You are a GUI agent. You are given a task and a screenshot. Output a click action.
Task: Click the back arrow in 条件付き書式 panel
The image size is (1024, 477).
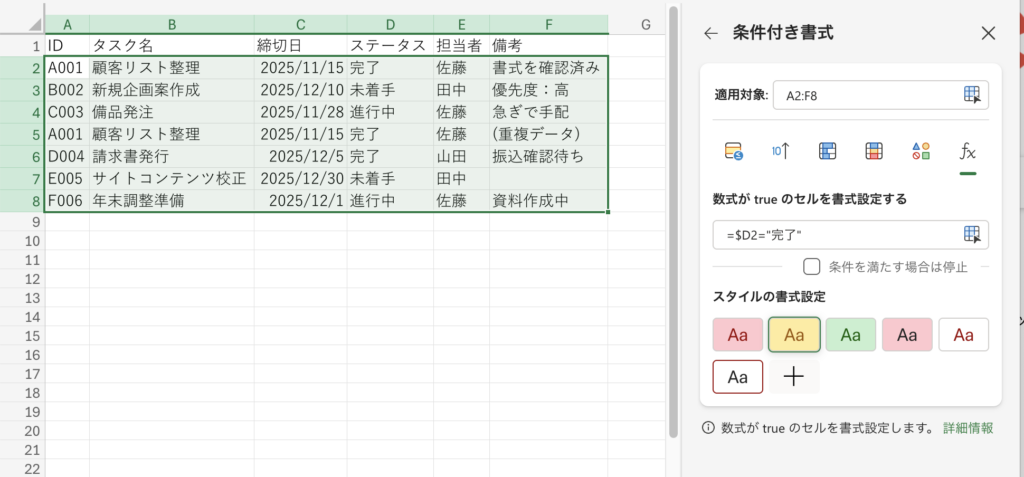[x=711, y=33]
